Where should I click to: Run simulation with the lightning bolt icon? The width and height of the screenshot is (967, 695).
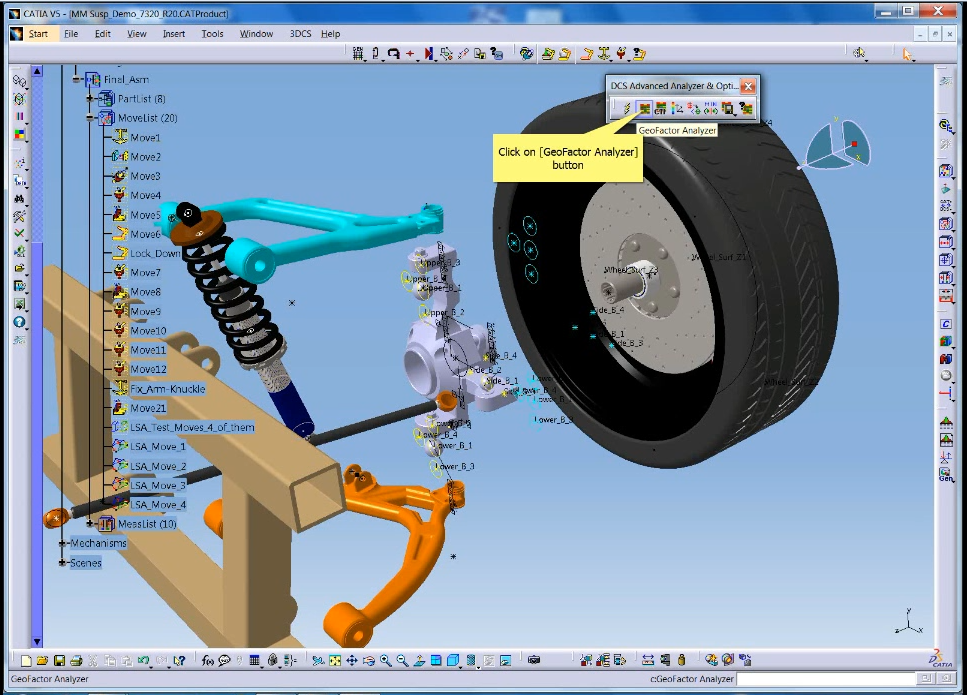[x=626, y=108]
